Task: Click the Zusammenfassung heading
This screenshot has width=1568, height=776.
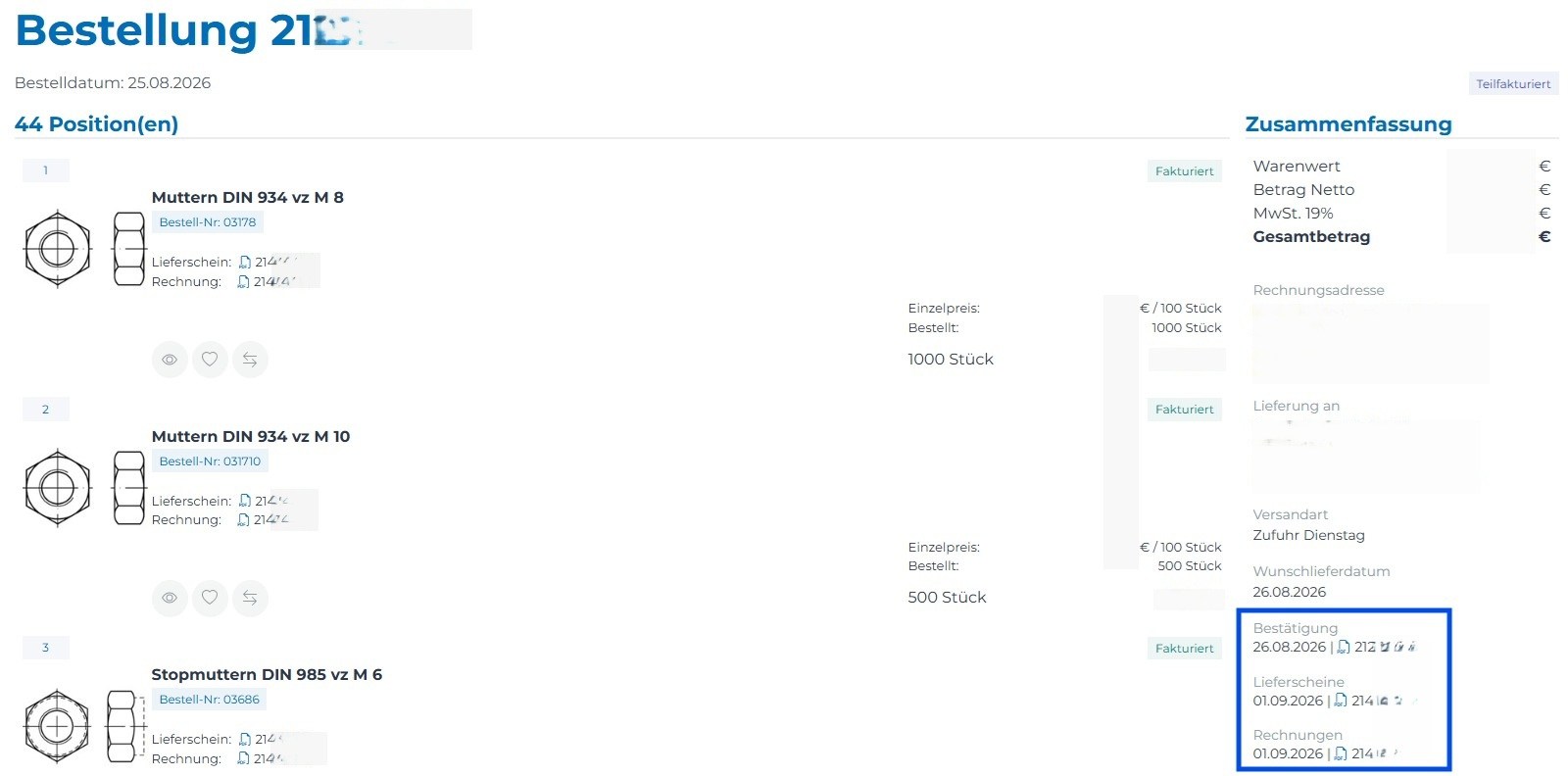Action: (1348, 124)
